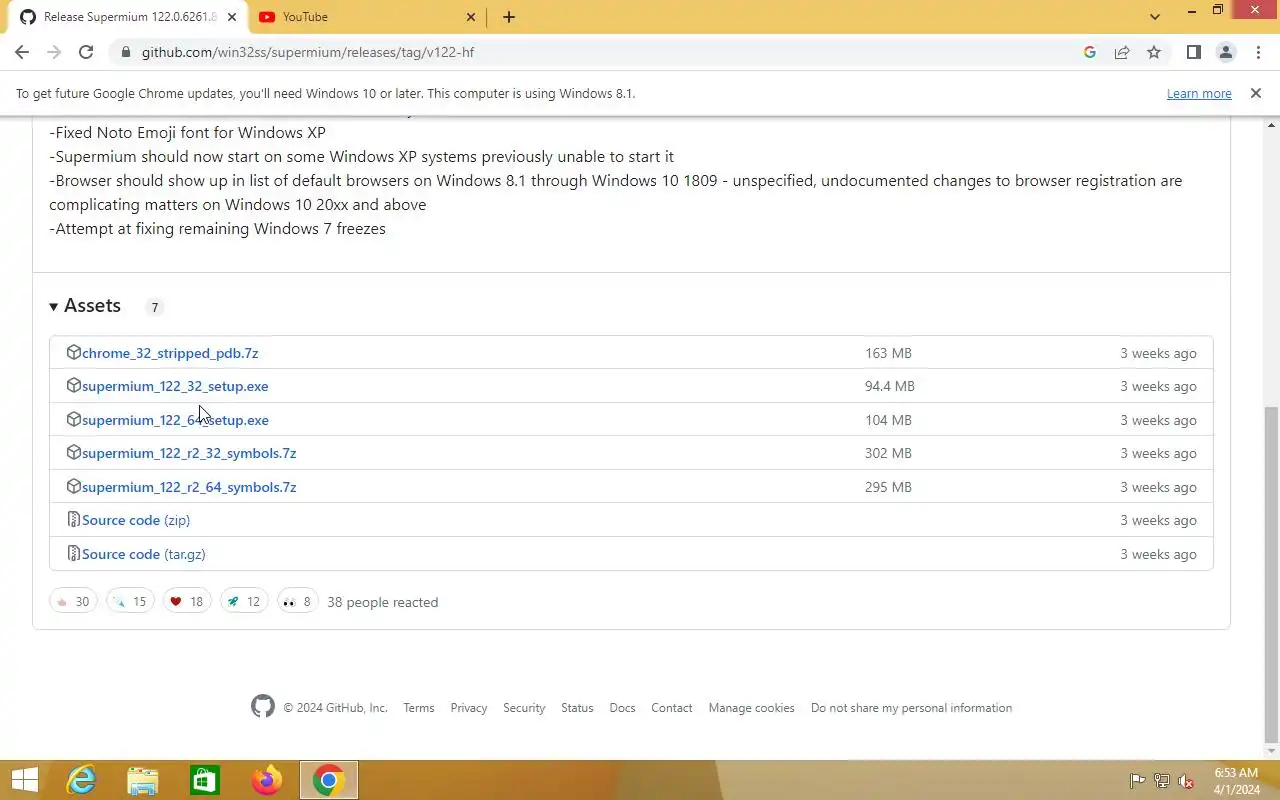Download Source code (zip)
The width and height of the screenshot is (1280, 800).
(x=136, y=520)
